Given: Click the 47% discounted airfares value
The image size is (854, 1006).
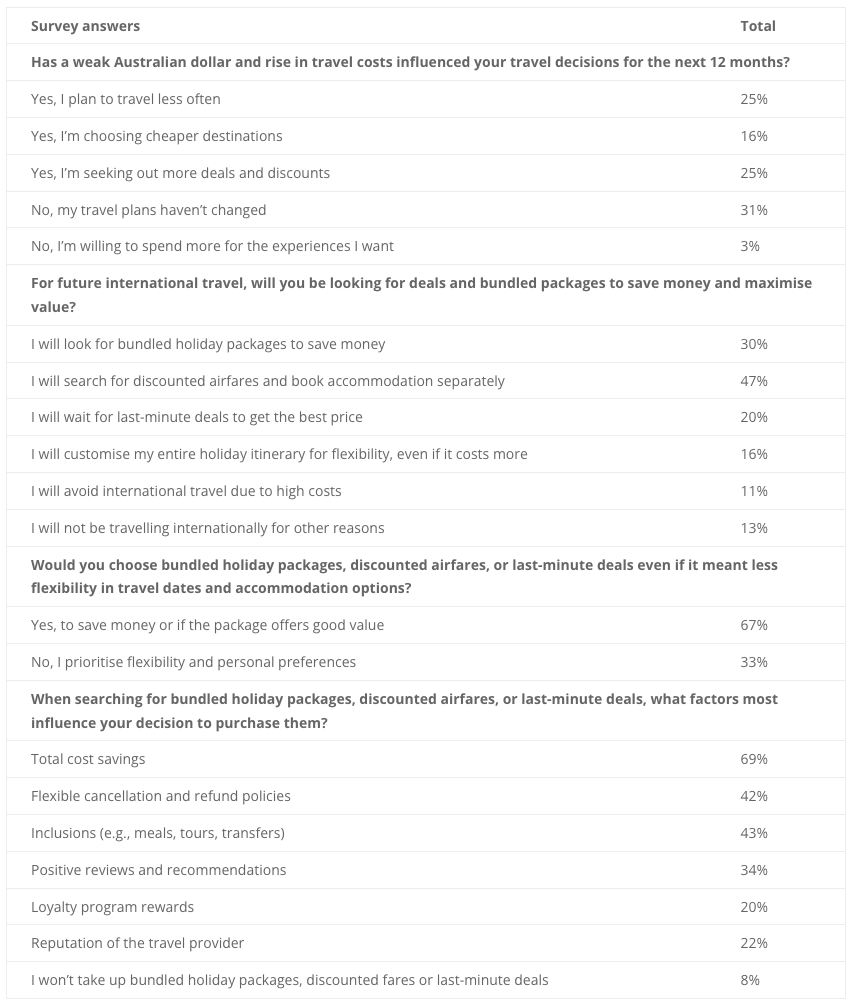Looking at the screenshot, I should 754,381.
